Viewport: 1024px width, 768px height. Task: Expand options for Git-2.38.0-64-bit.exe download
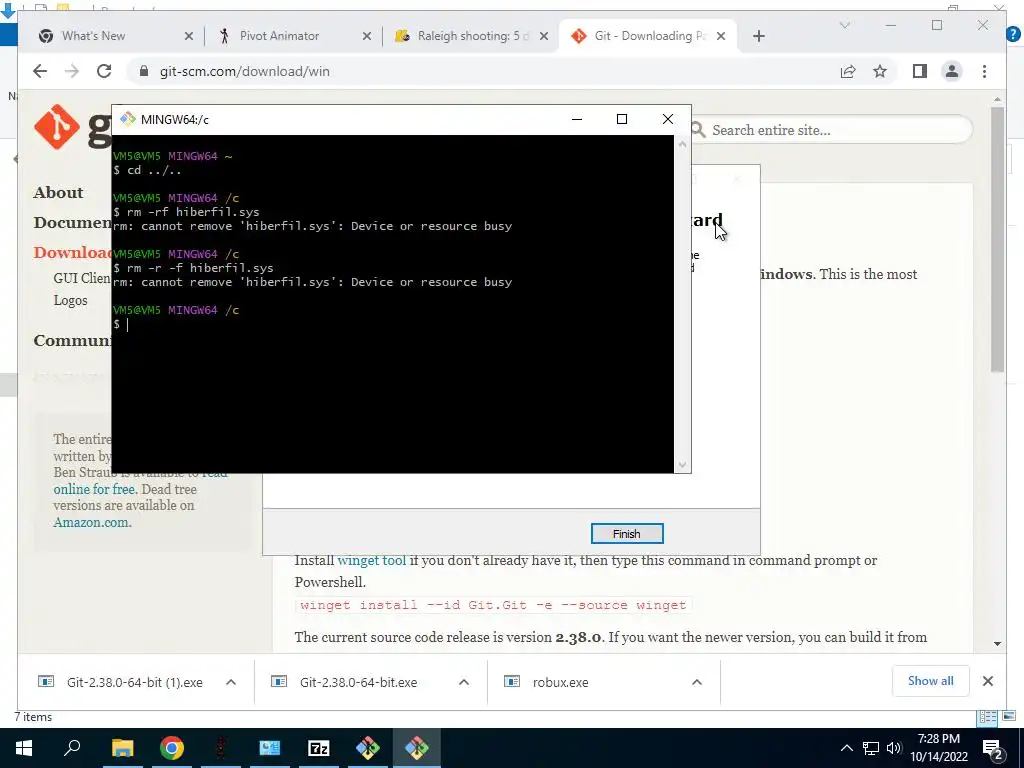464,682
